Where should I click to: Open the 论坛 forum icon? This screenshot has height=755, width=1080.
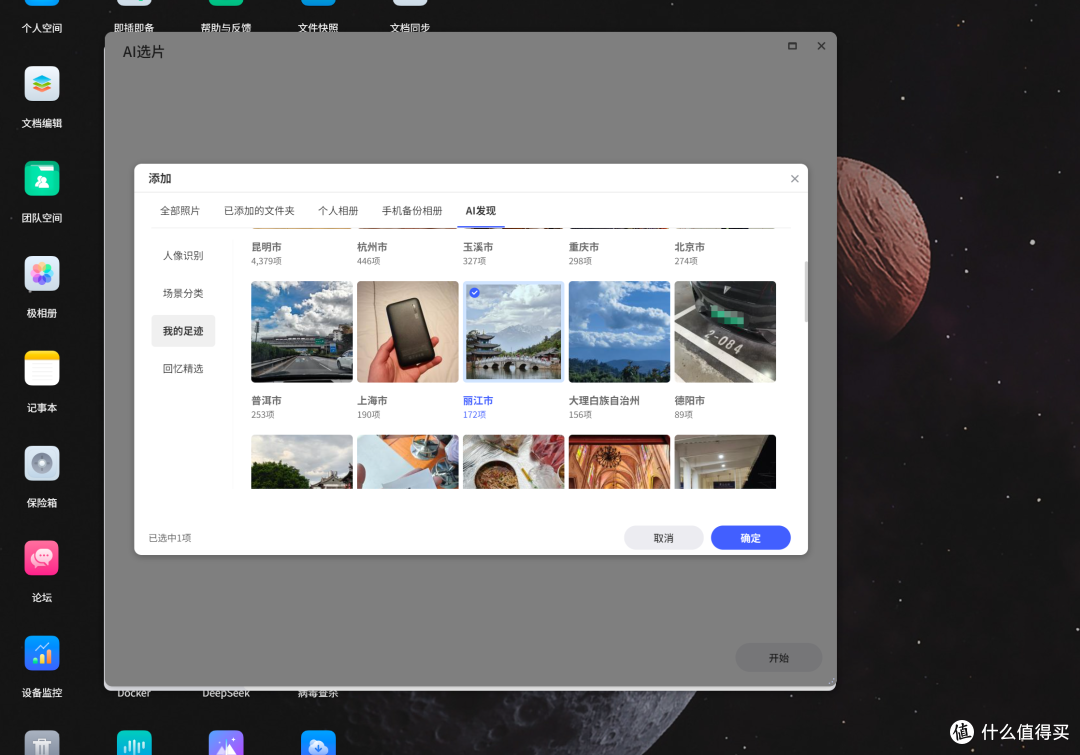coord(42,558)
